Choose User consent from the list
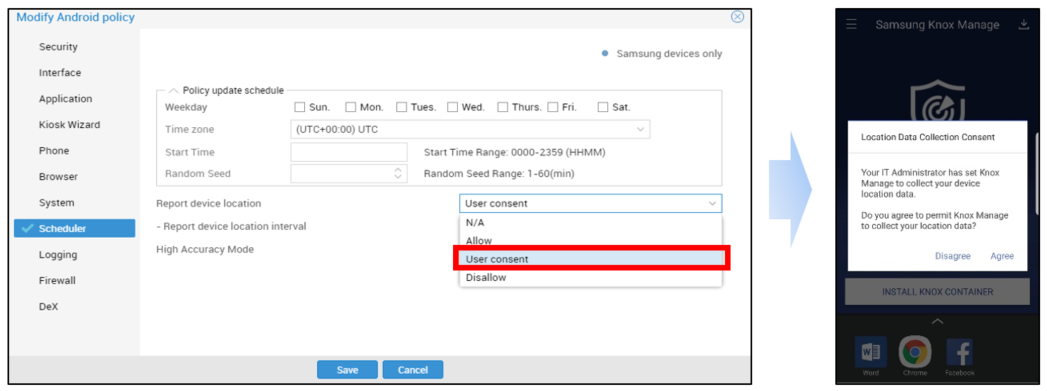The image size is (1047, 391). 590,259
